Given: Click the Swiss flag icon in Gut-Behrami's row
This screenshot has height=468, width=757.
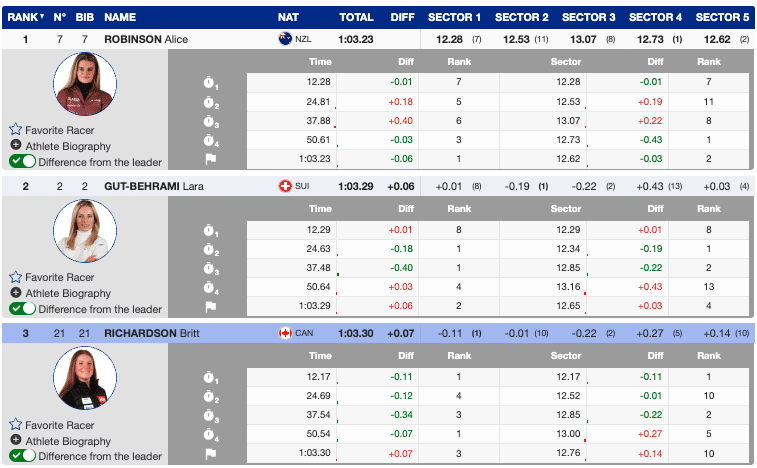Looking at the screenshot, I should point(285,186).
